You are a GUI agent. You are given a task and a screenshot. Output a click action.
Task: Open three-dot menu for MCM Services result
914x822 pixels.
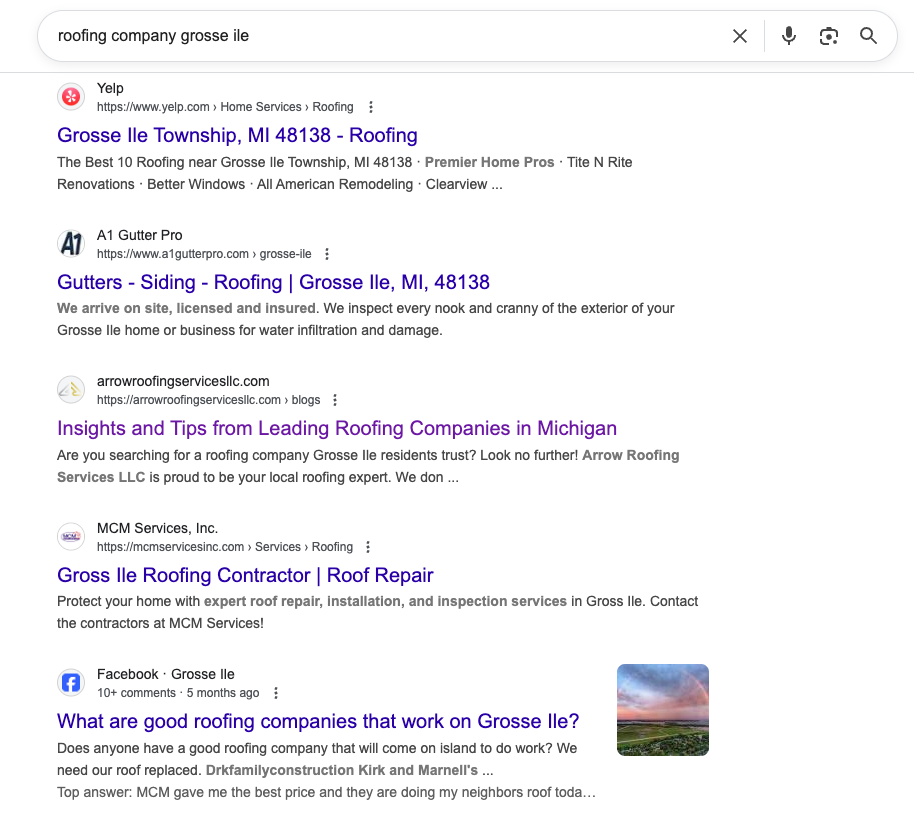(368, 547)
